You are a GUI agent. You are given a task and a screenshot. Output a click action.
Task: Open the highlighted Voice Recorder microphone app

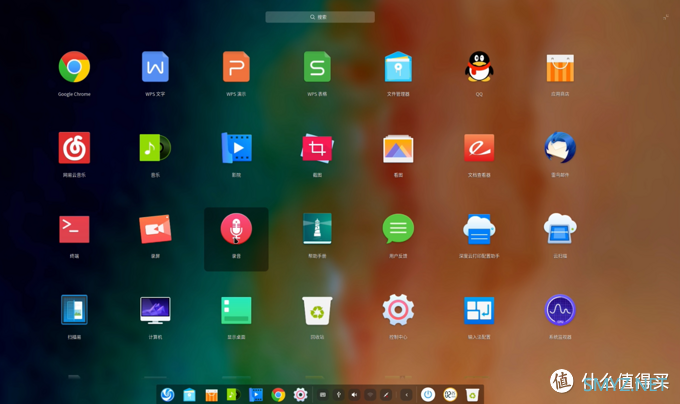coord(236,229)
